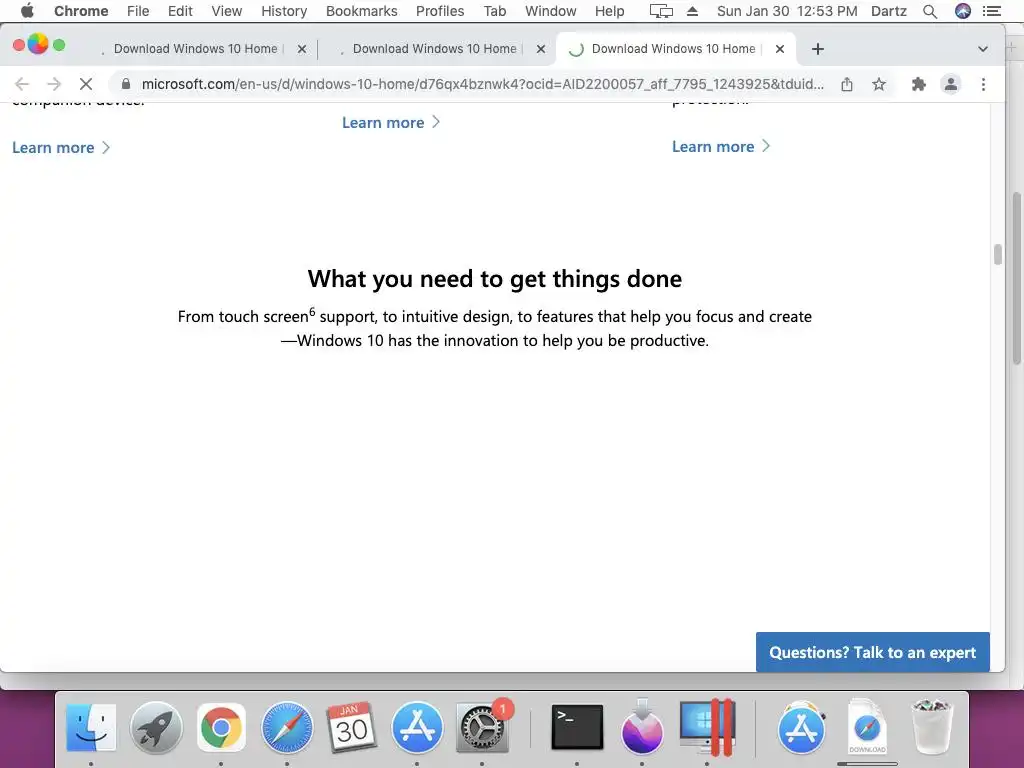Open the Help menu
This screenshot has height=768, width=1024.
tap(609, 11)
